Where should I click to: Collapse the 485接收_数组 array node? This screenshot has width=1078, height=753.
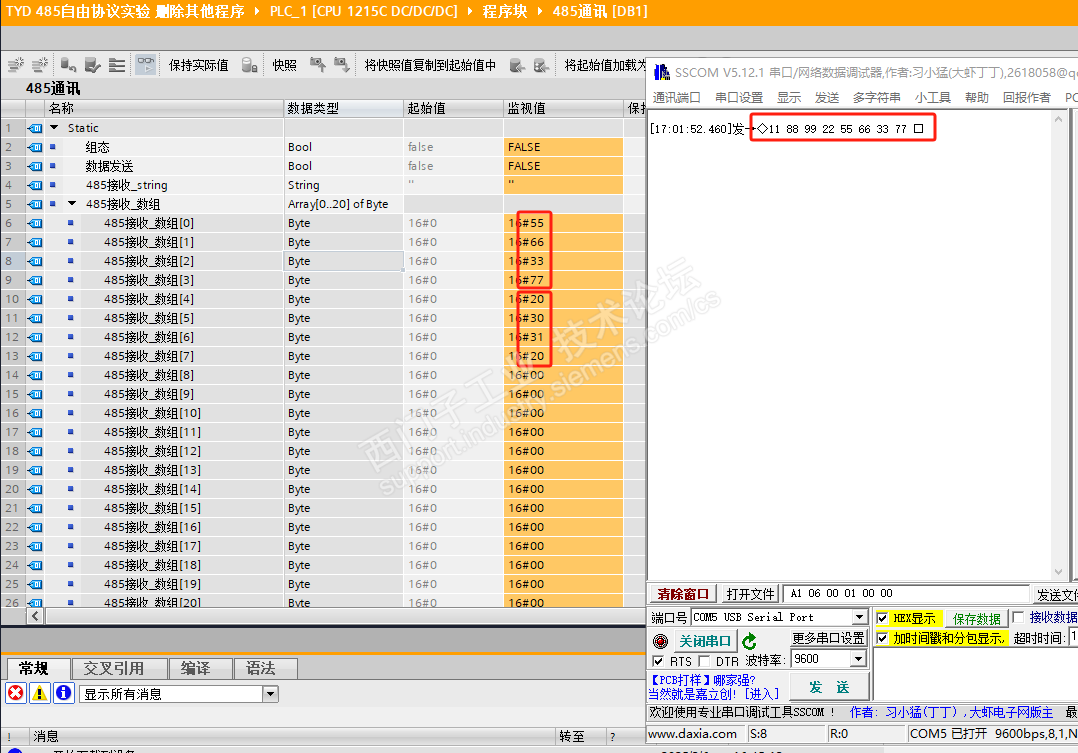(72, 204)
